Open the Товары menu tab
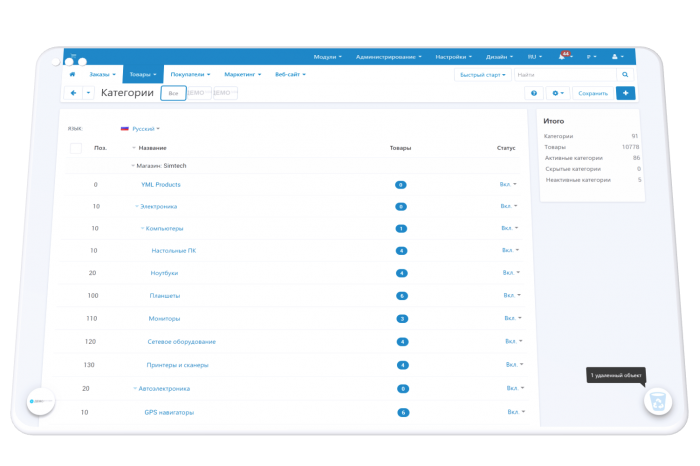Viewport: 700px width, 466px height. 143,74
